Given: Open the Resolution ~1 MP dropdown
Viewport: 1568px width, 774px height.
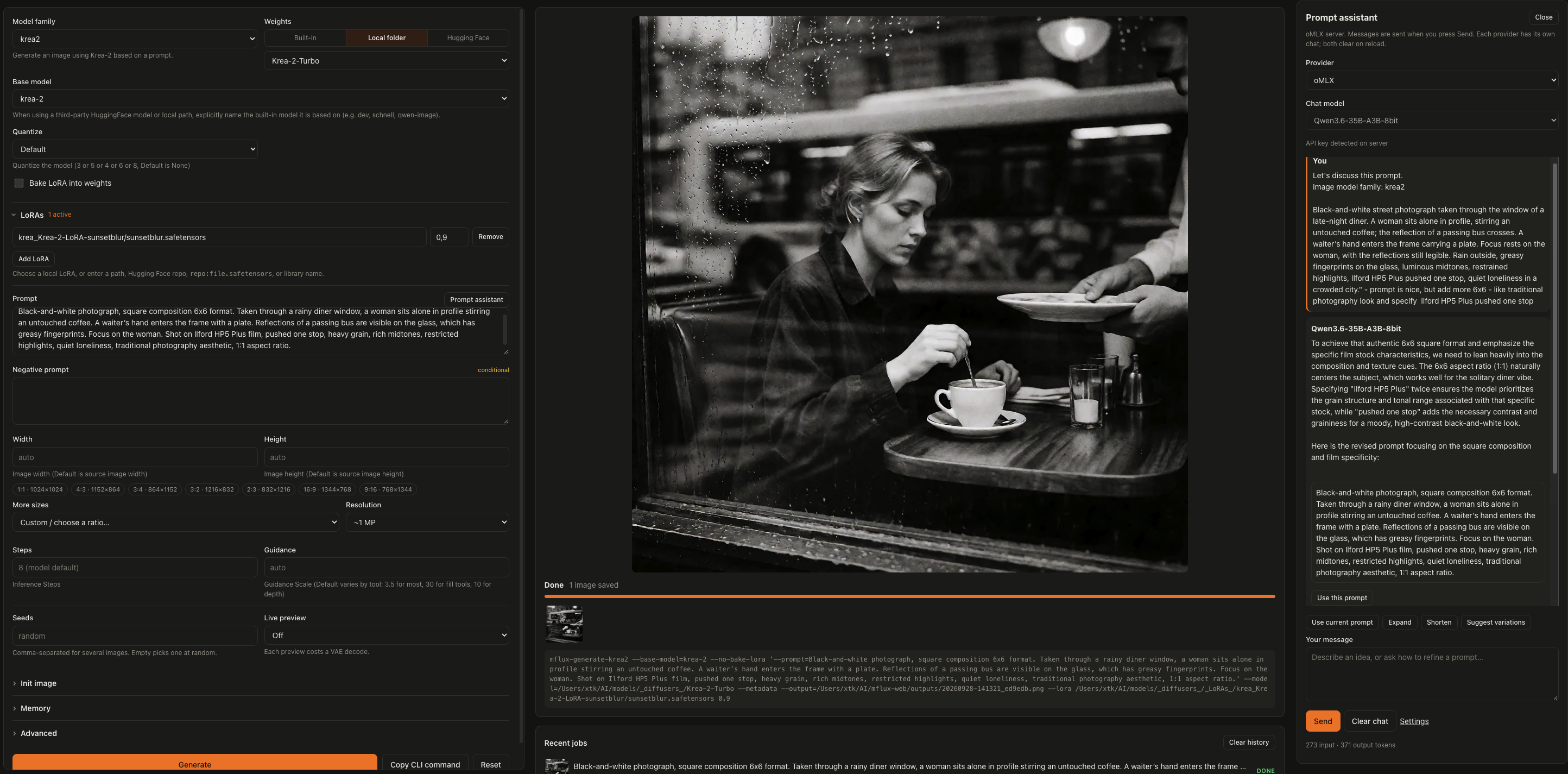Looking at the screenshot, I should coord(427,523).
